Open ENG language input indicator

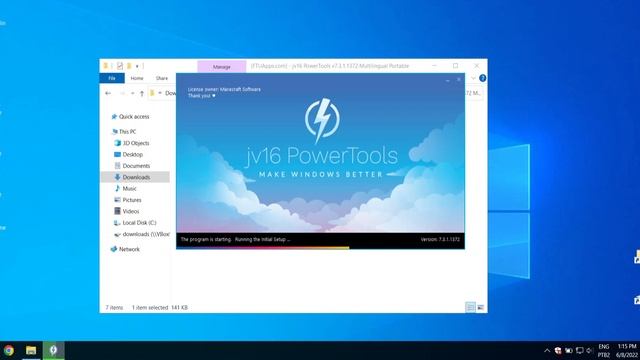[x=604, y=351]
